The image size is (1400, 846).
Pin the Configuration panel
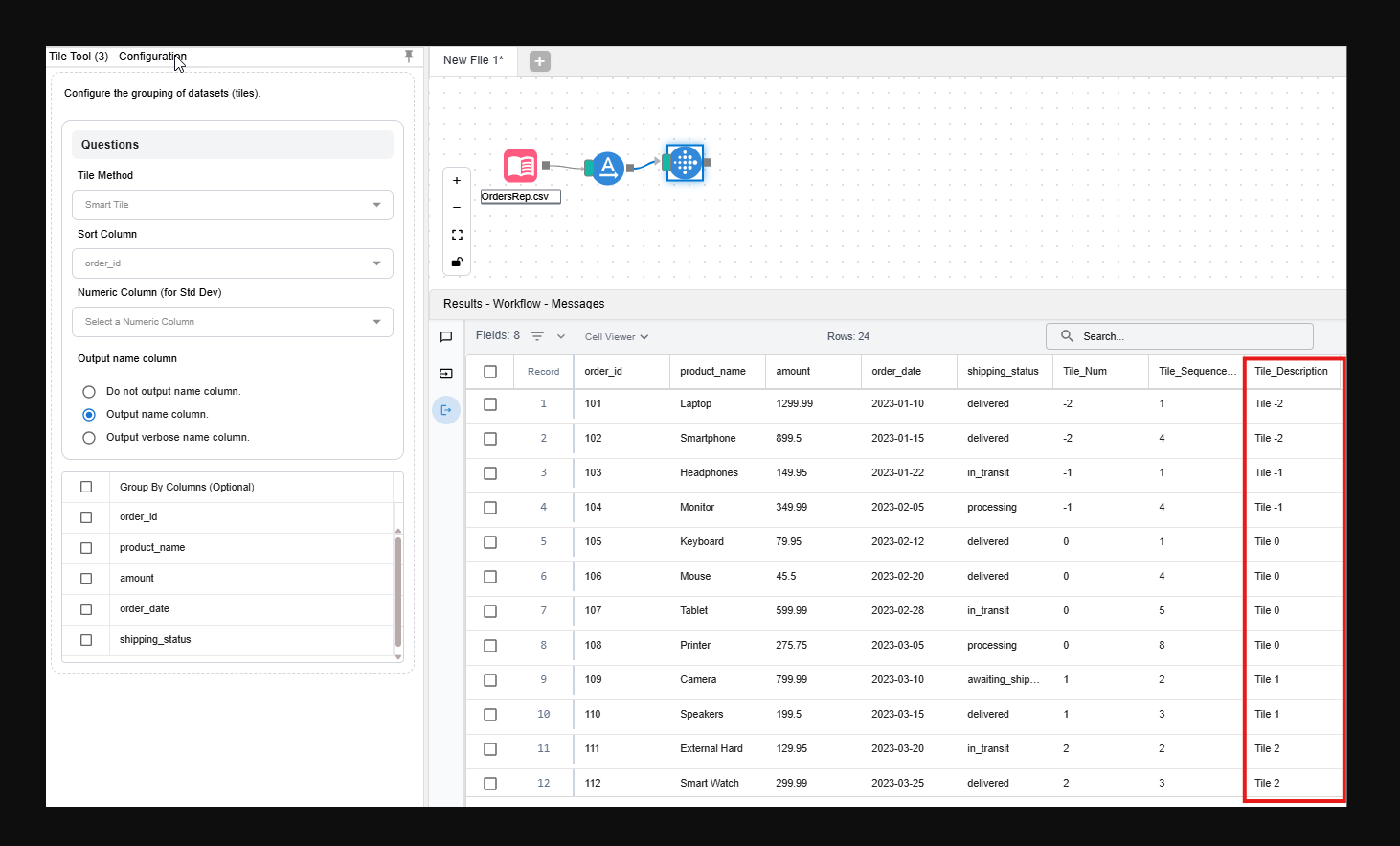click(x=409, y=57)
